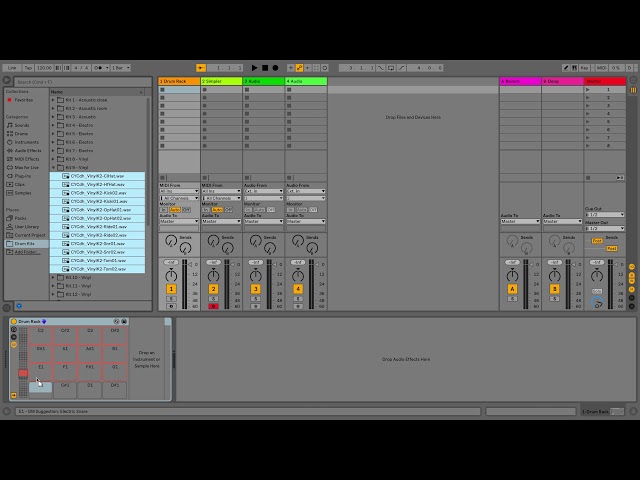Select Drum Kits folder in Places

pyautogui.click(x=24, y=244)
